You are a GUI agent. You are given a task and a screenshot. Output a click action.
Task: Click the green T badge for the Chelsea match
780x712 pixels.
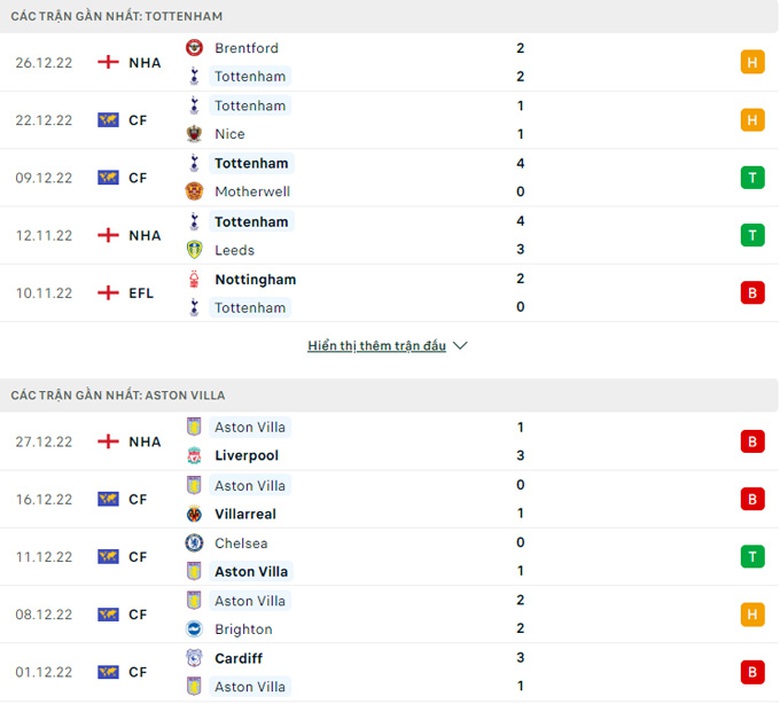(x=752, y=557)
